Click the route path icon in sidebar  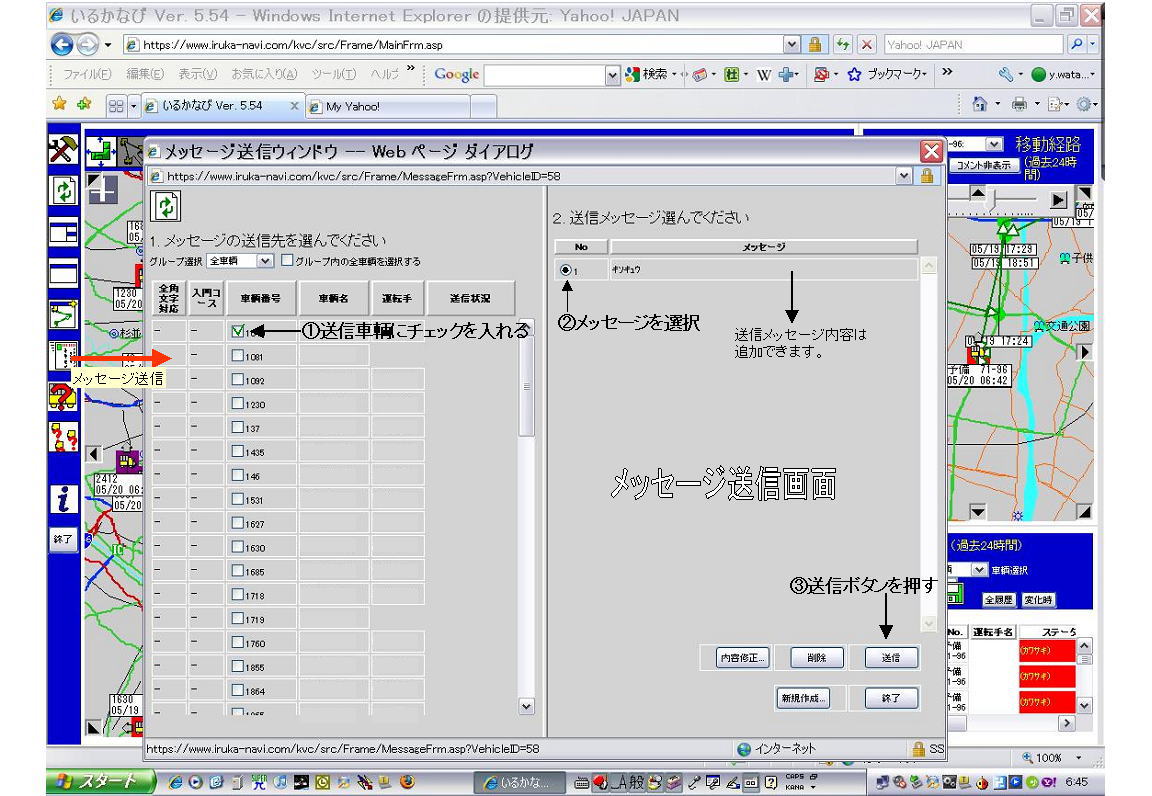tap(63, 314)
